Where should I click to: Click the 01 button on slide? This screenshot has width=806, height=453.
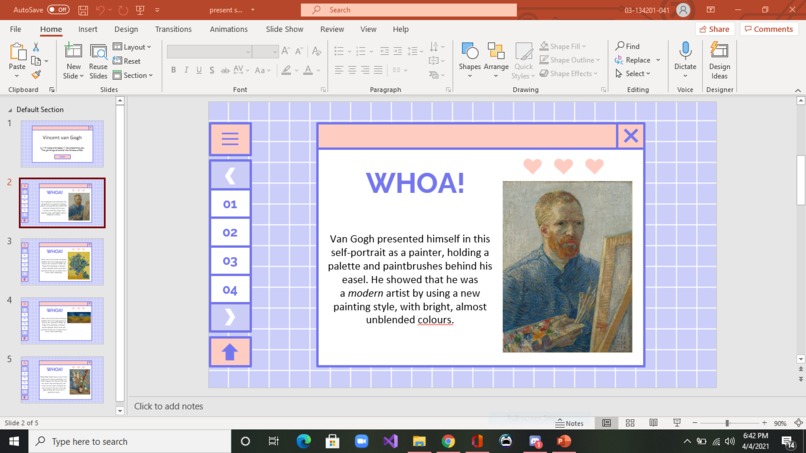[230, 204]
